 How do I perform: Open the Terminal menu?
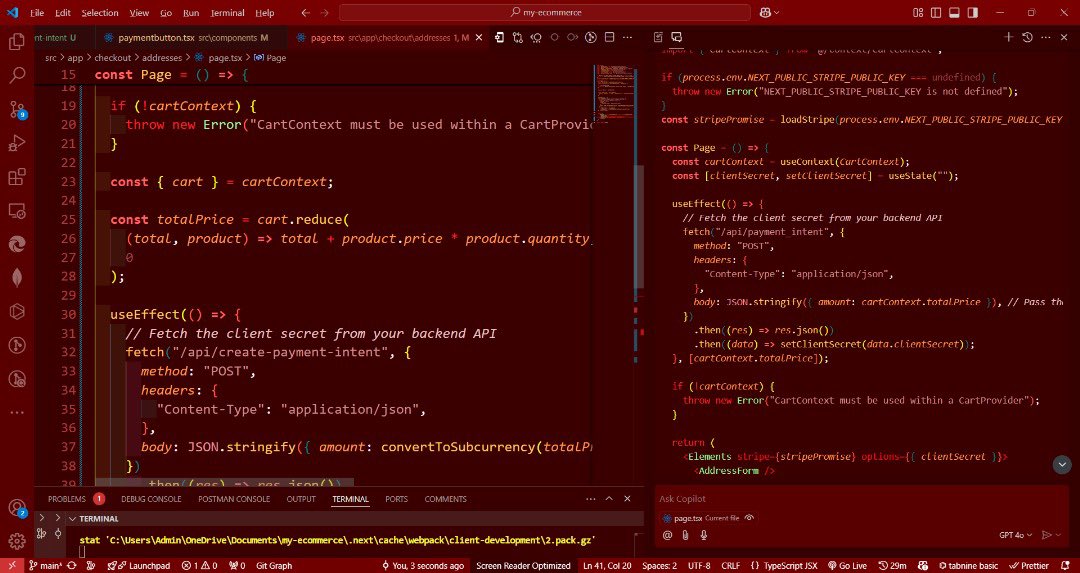227,12
